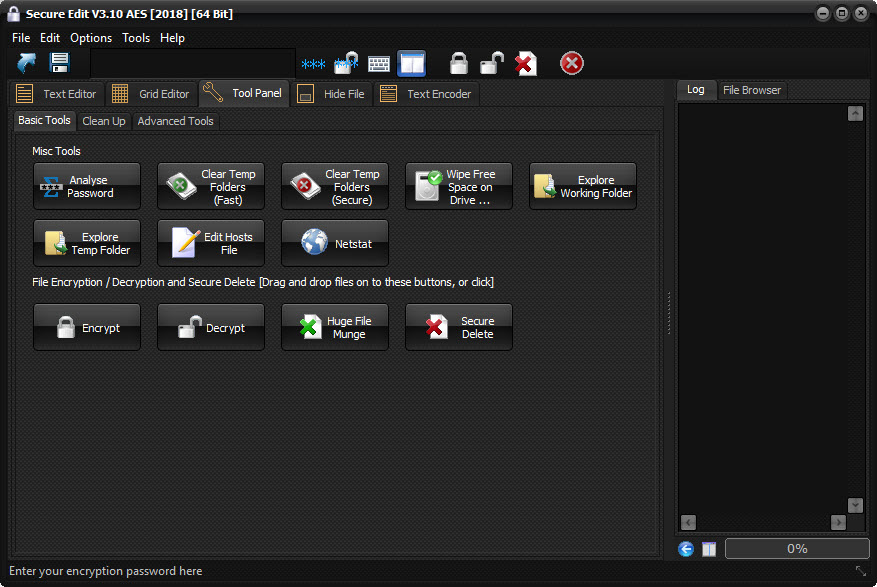
Task: Click the log panel scroll left arrow
Action: 689,522
